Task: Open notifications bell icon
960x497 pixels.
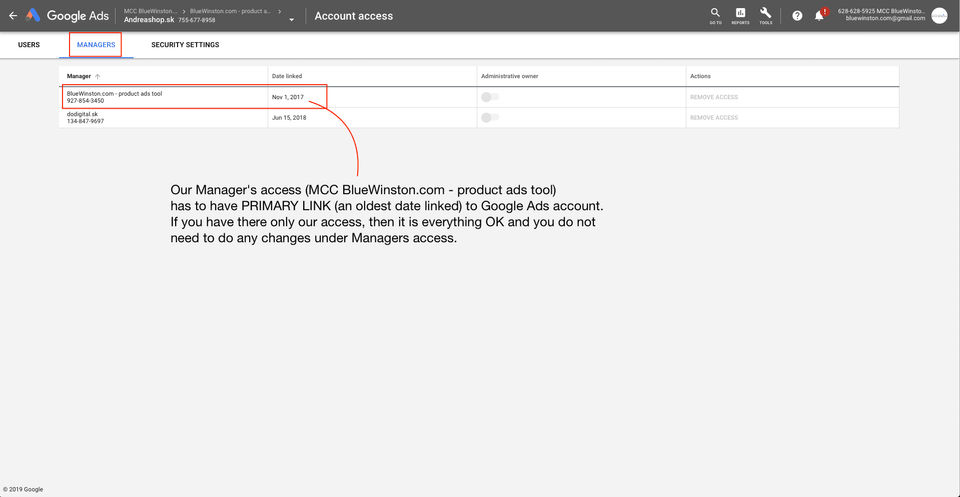Action: [819, 16]
